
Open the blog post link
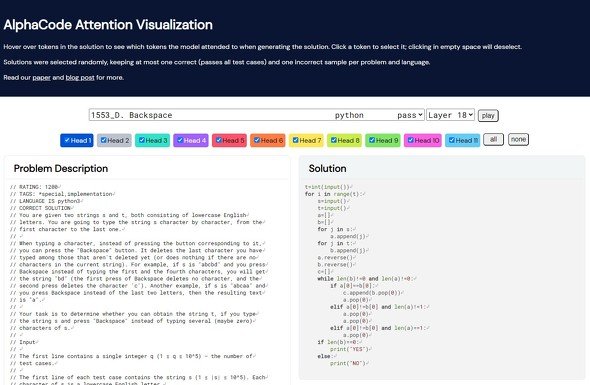pos(80,78)
